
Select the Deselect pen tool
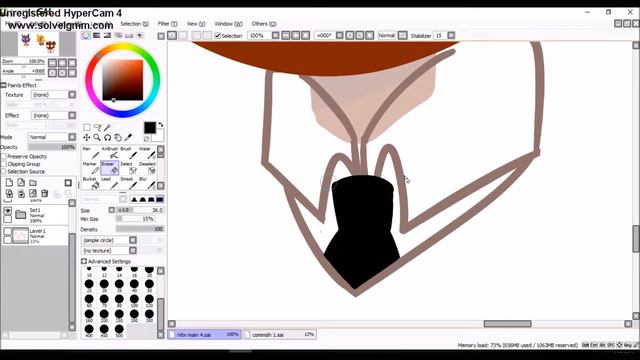tap(147, 168)
